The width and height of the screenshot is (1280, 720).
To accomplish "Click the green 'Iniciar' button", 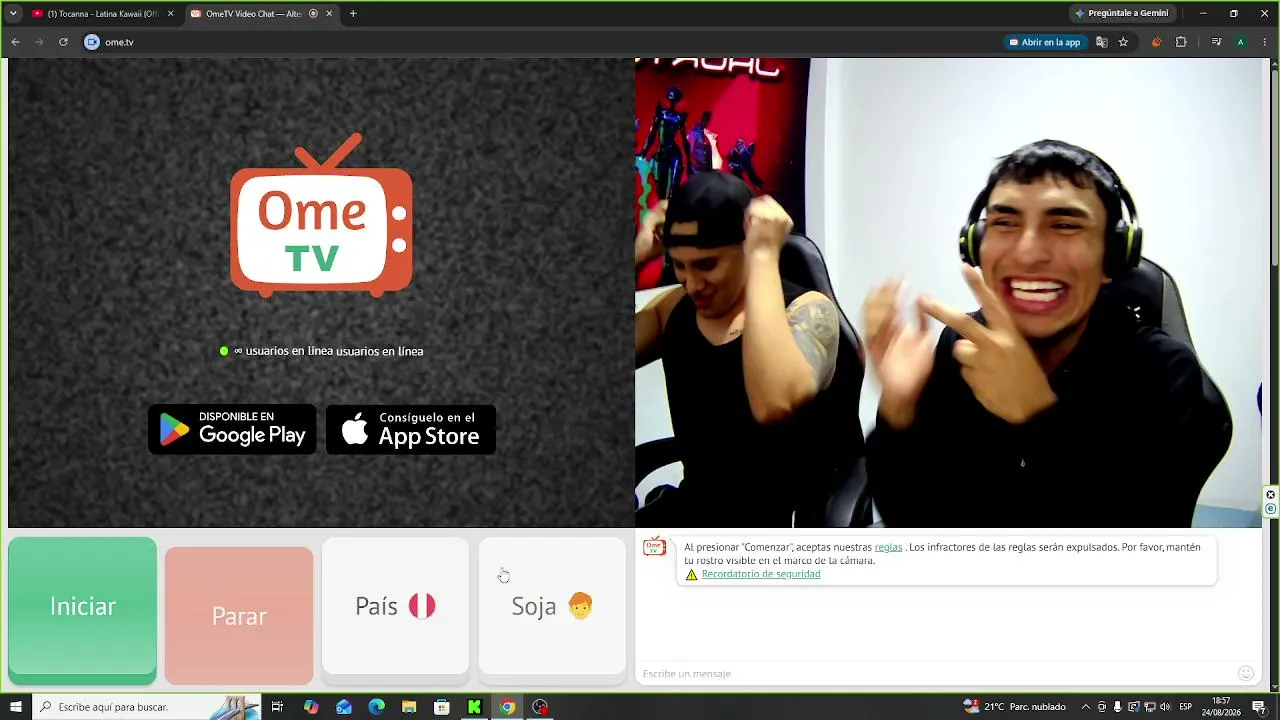I will coord(82,611).
